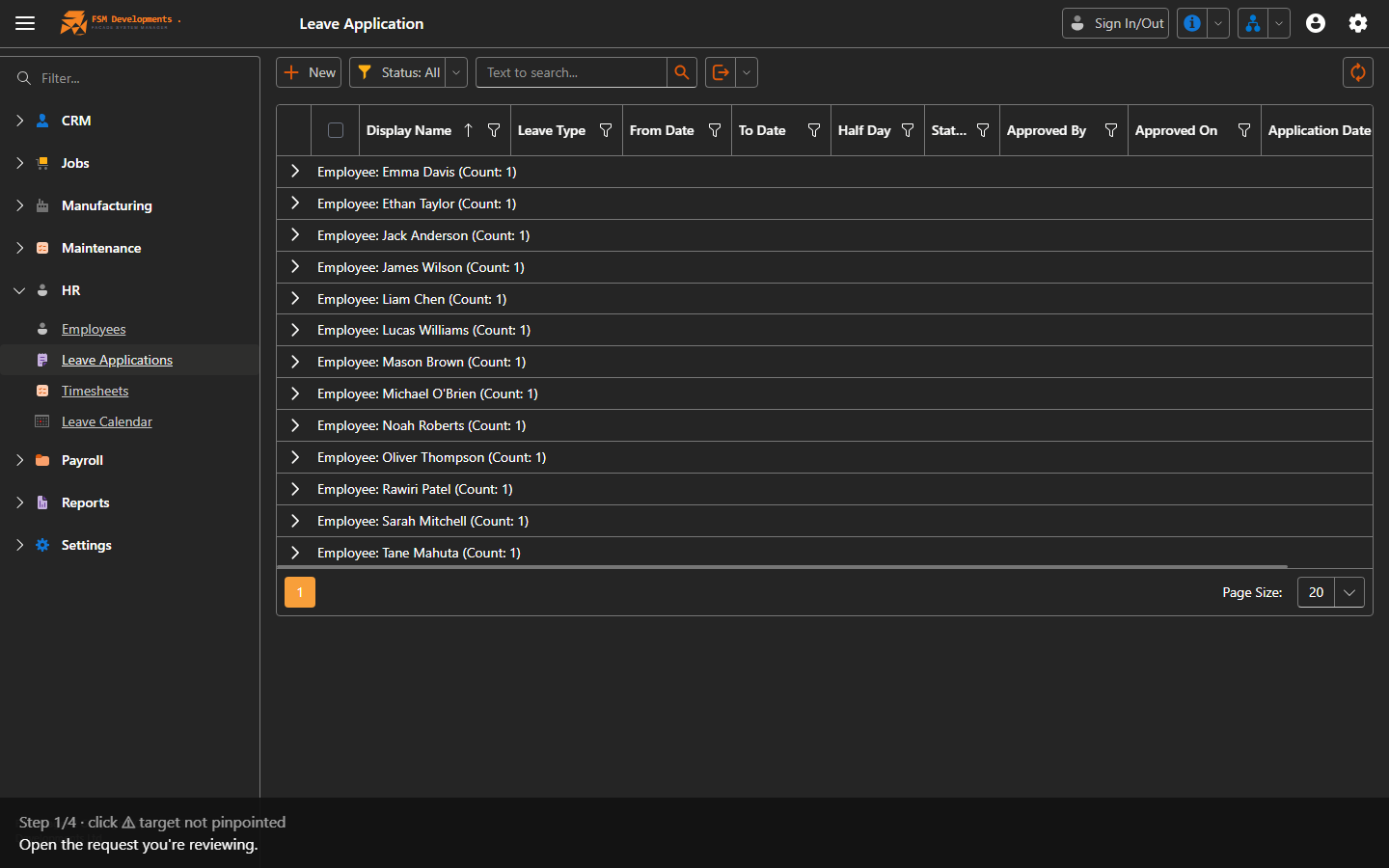Expand the Noah Roberts employee group
The image size is (1389, 868).
point(295,425)
